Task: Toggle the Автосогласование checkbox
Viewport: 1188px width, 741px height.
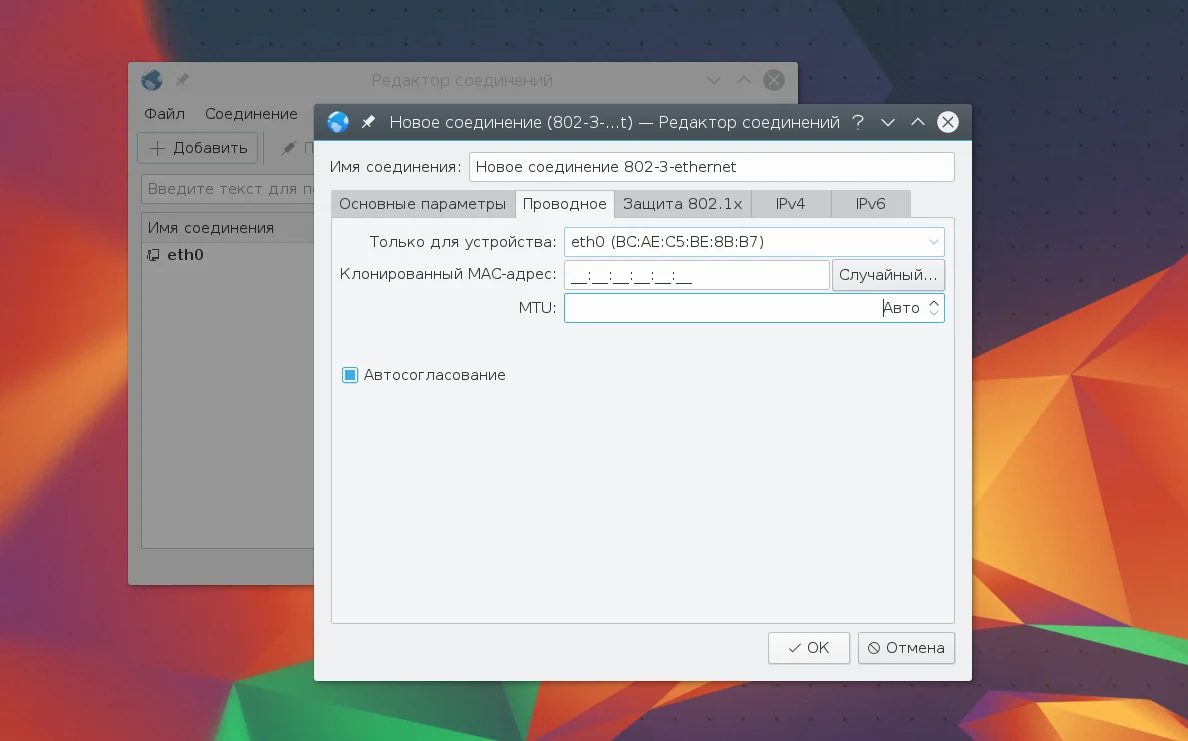Action: point(350,375)
